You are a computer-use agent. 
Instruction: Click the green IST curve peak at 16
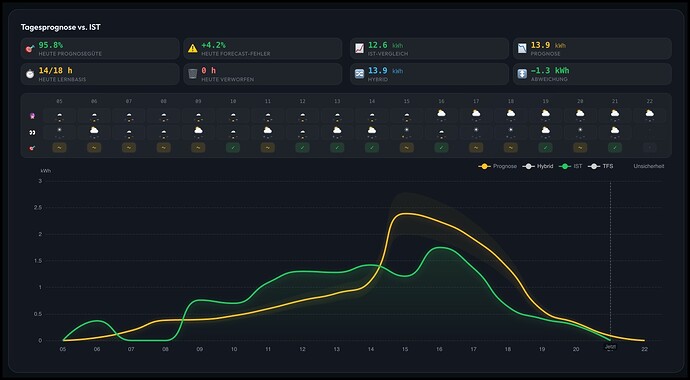coord(440,248)
